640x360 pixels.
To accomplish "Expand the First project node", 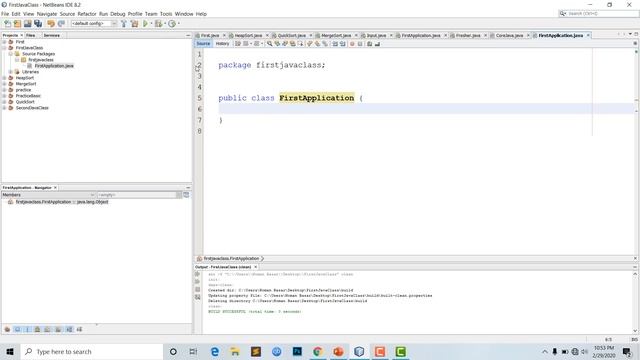I will click(4, 42).
